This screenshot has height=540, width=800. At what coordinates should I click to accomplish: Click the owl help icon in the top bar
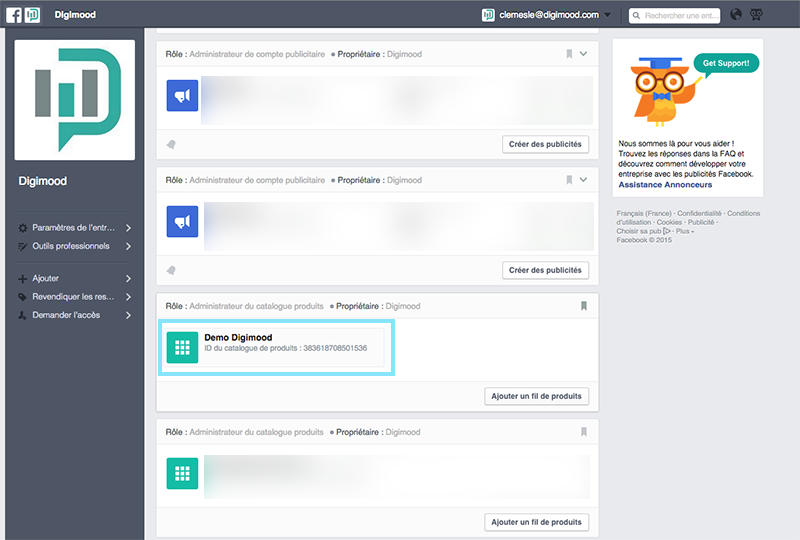tap(756, 15)
